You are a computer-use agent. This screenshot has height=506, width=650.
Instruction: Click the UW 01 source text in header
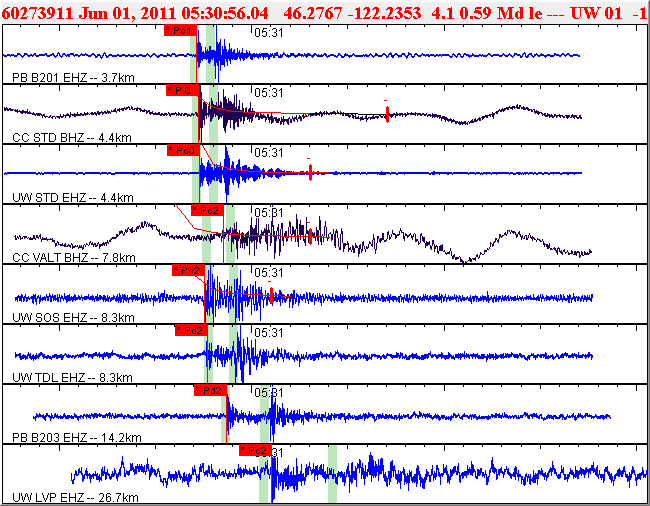597,13
